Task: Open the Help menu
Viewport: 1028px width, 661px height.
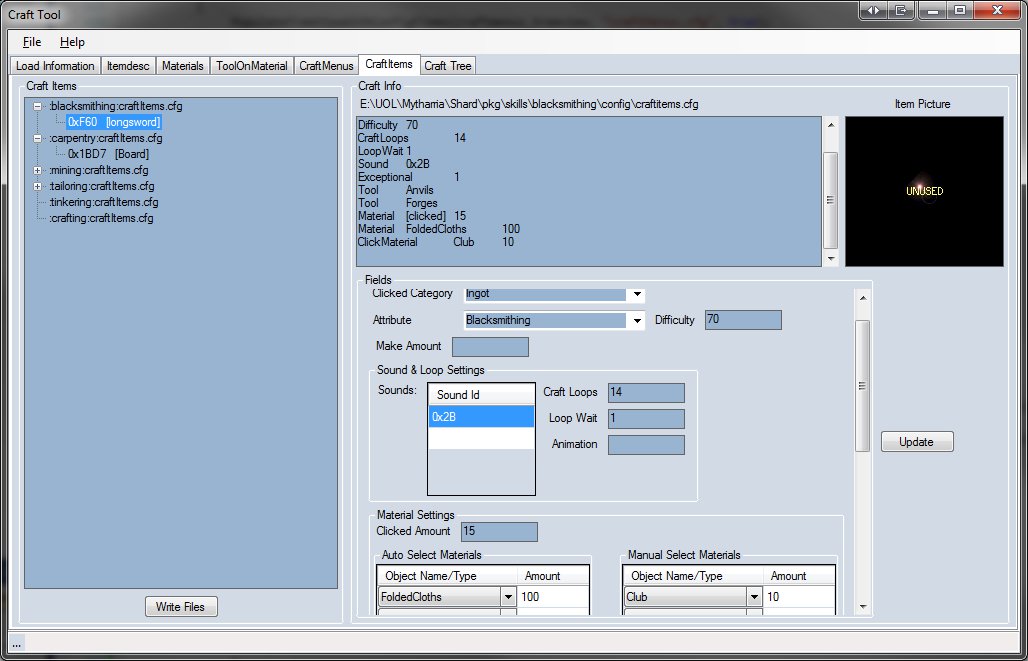Action: tap(72, 42)
